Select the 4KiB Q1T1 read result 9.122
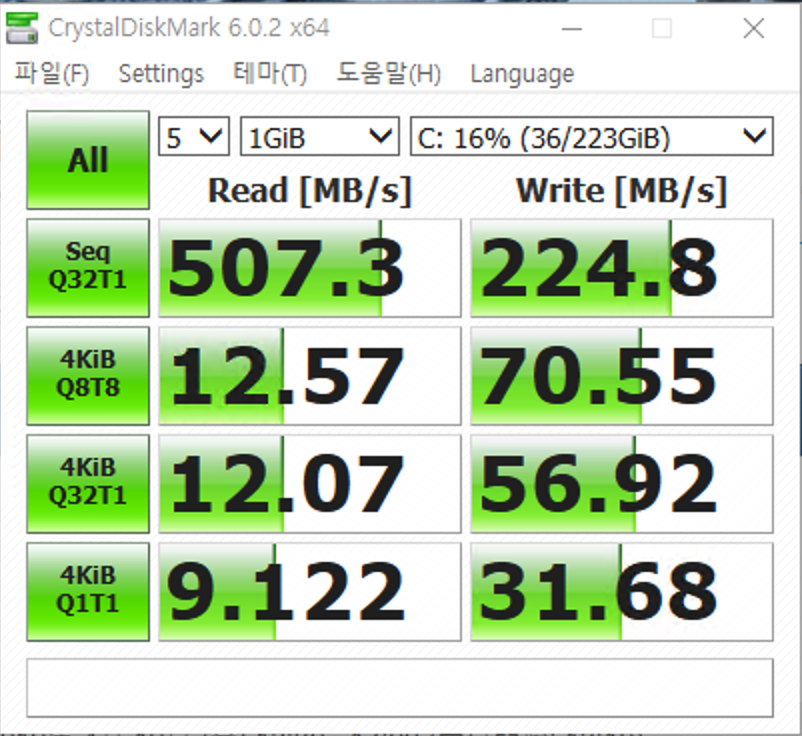The width and height of the screenshot is (802, 736). pyautogui.click(x=310, y=592)
